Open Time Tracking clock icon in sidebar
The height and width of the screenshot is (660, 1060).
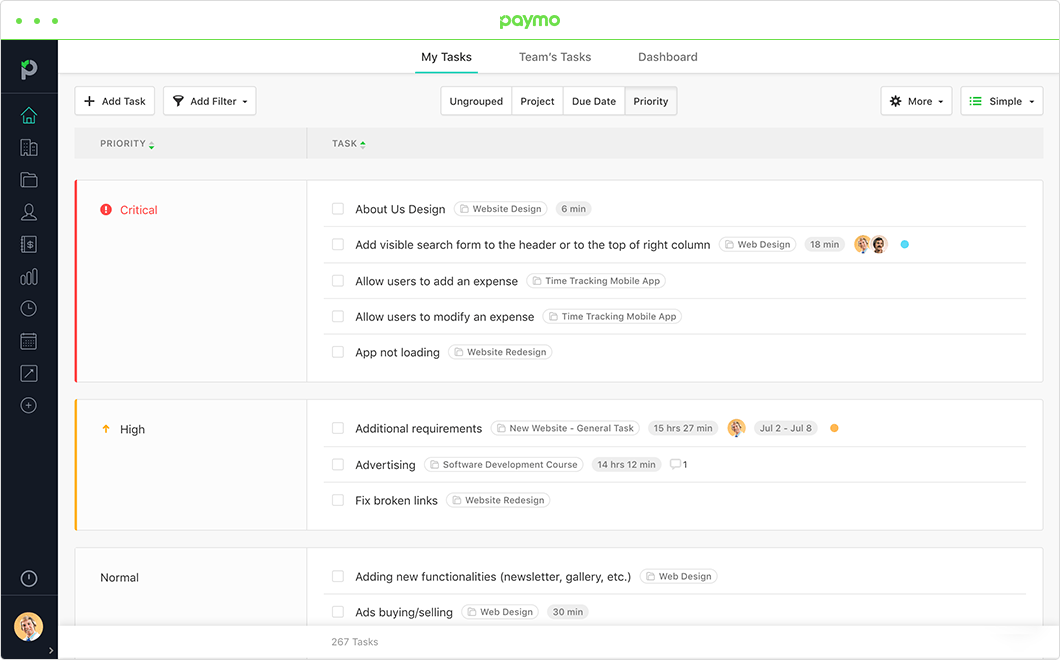click(x=29, y=308)
